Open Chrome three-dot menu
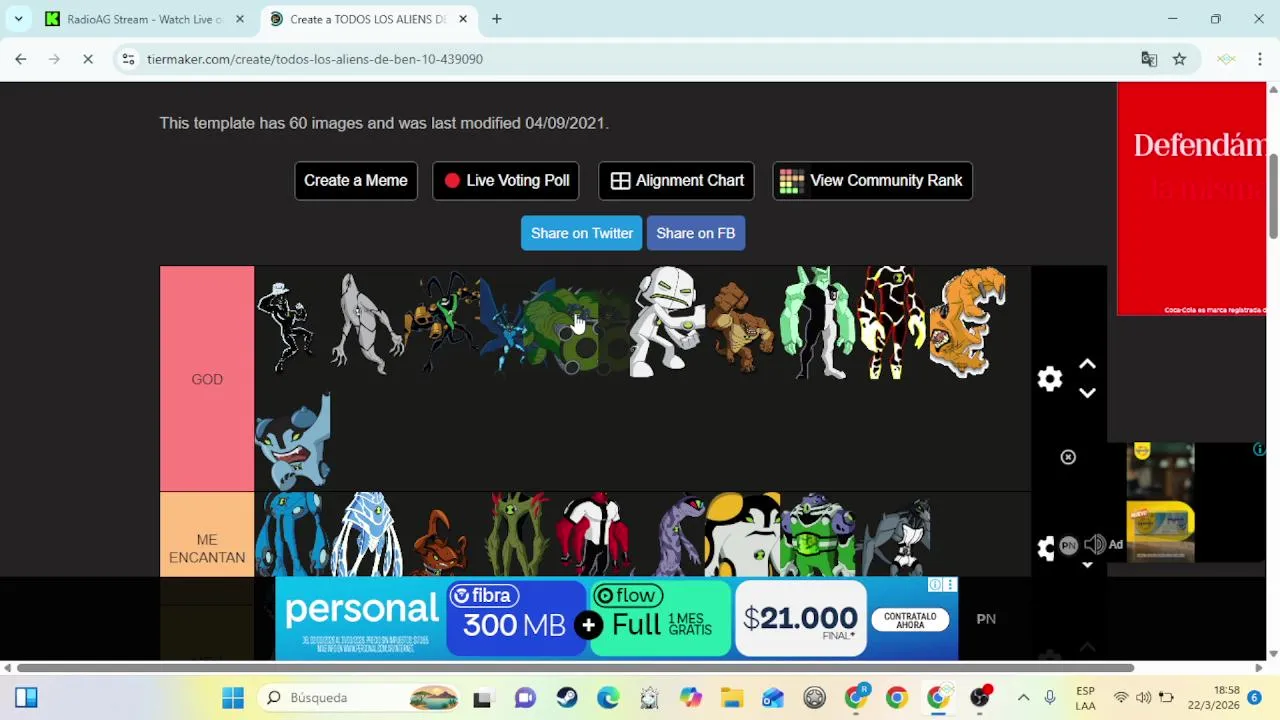This screenshot has width=1280, height=720. (x=1260, y=59)
